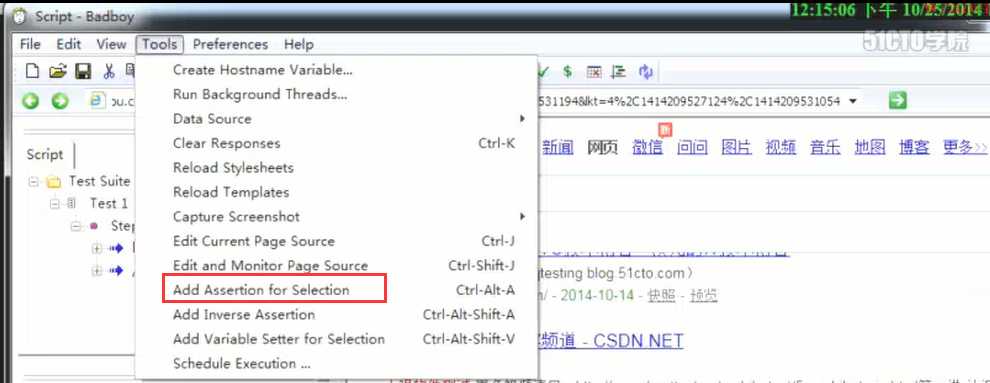Select Run Background Threads... menu entry

(x=337, y=94)
